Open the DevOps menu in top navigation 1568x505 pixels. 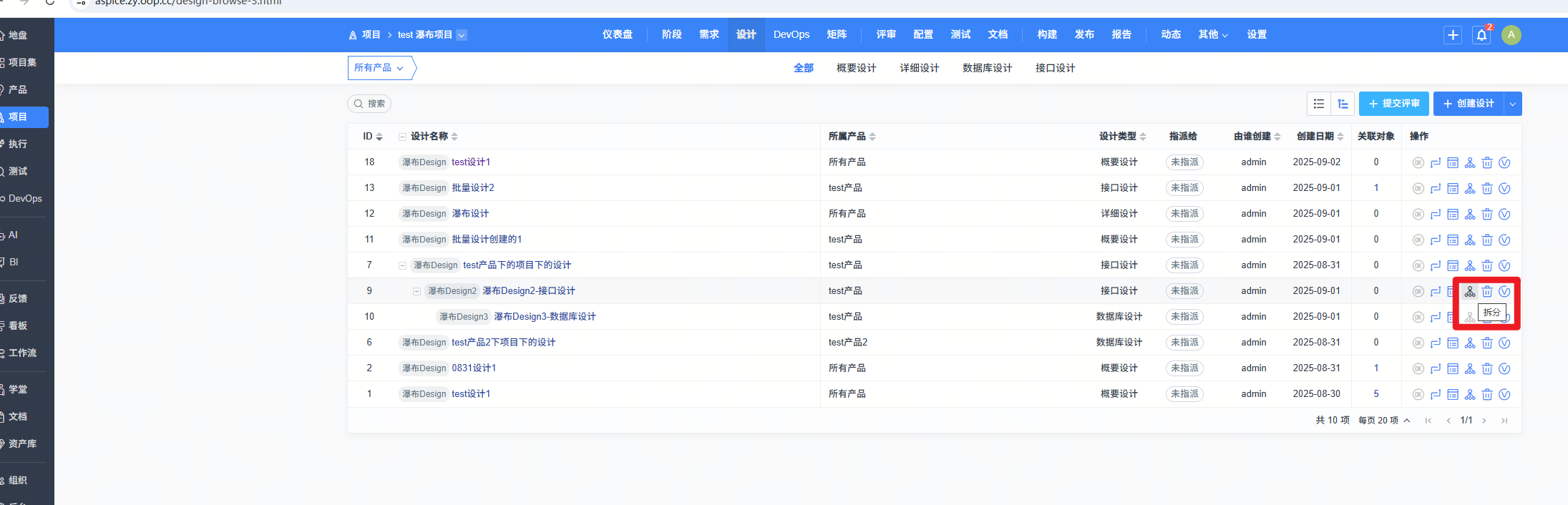click(x=791, y=34)
